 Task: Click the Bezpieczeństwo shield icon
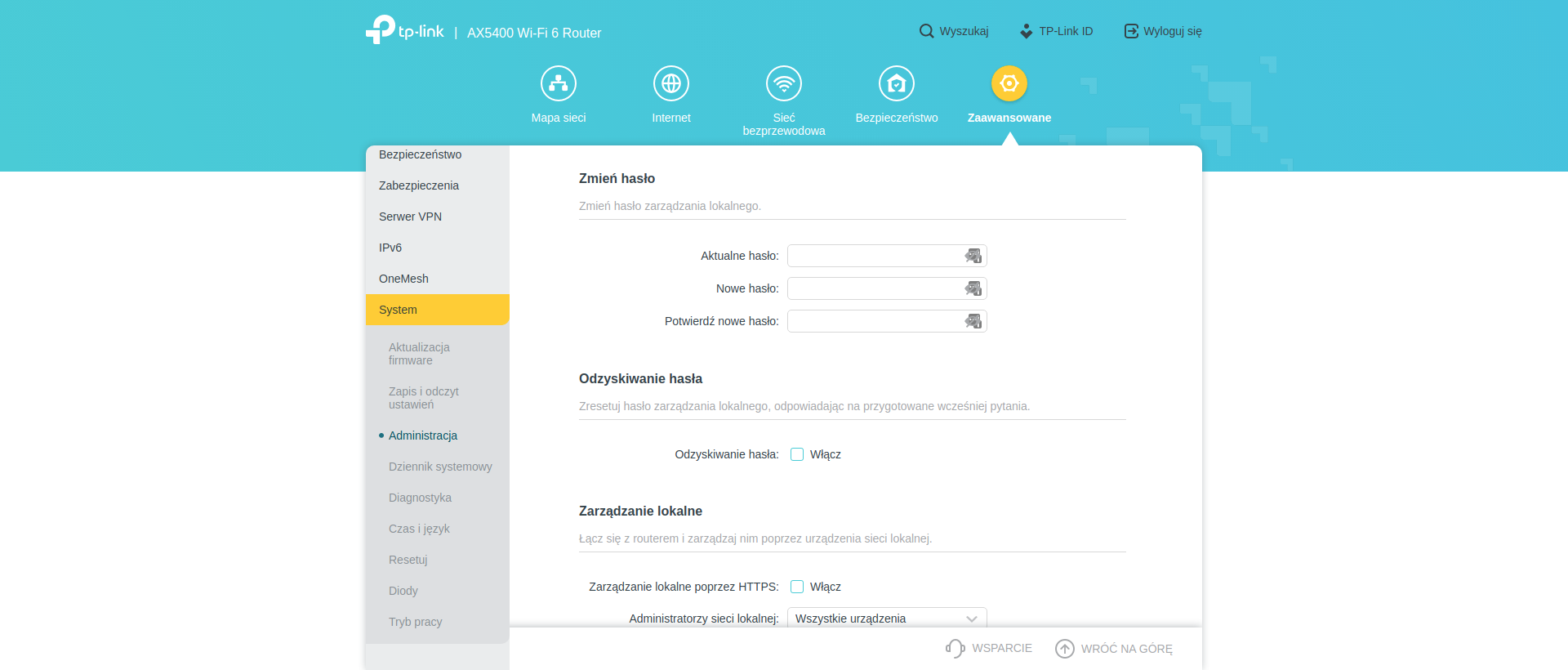pos(897,83)
